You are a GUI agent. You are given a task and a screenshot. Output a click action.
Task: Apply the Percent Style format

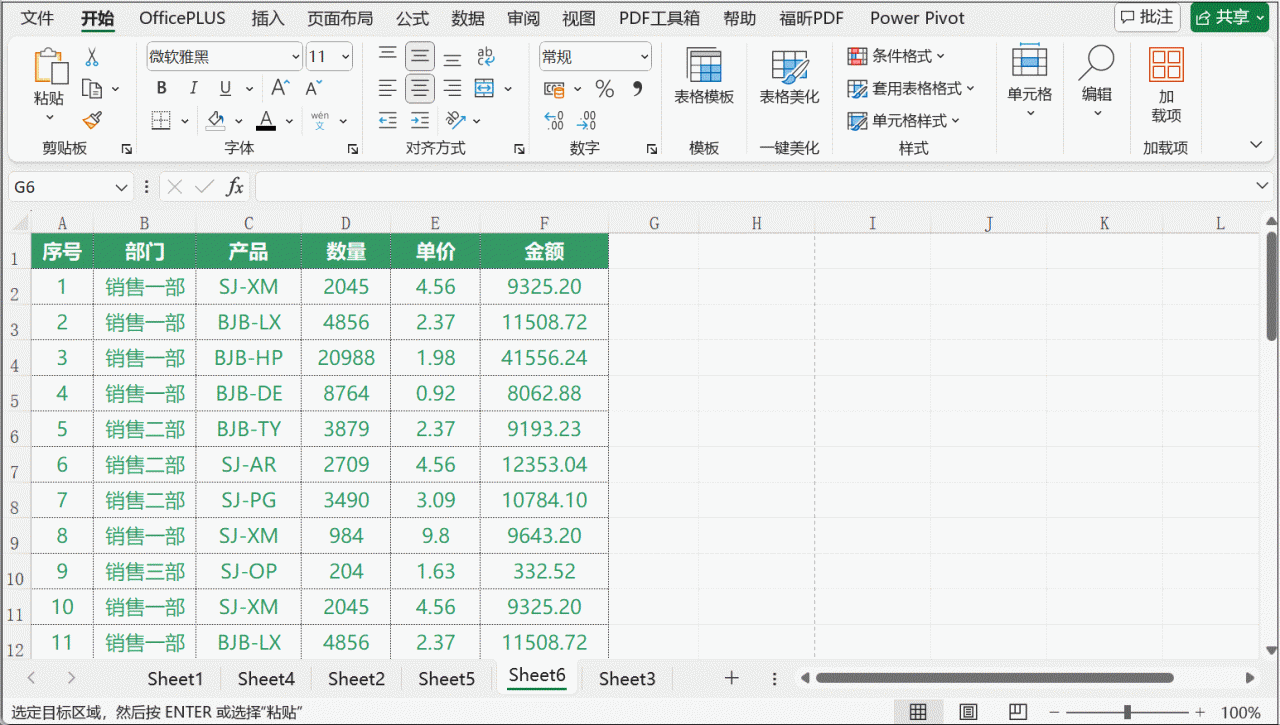click(x=605, y=89)
